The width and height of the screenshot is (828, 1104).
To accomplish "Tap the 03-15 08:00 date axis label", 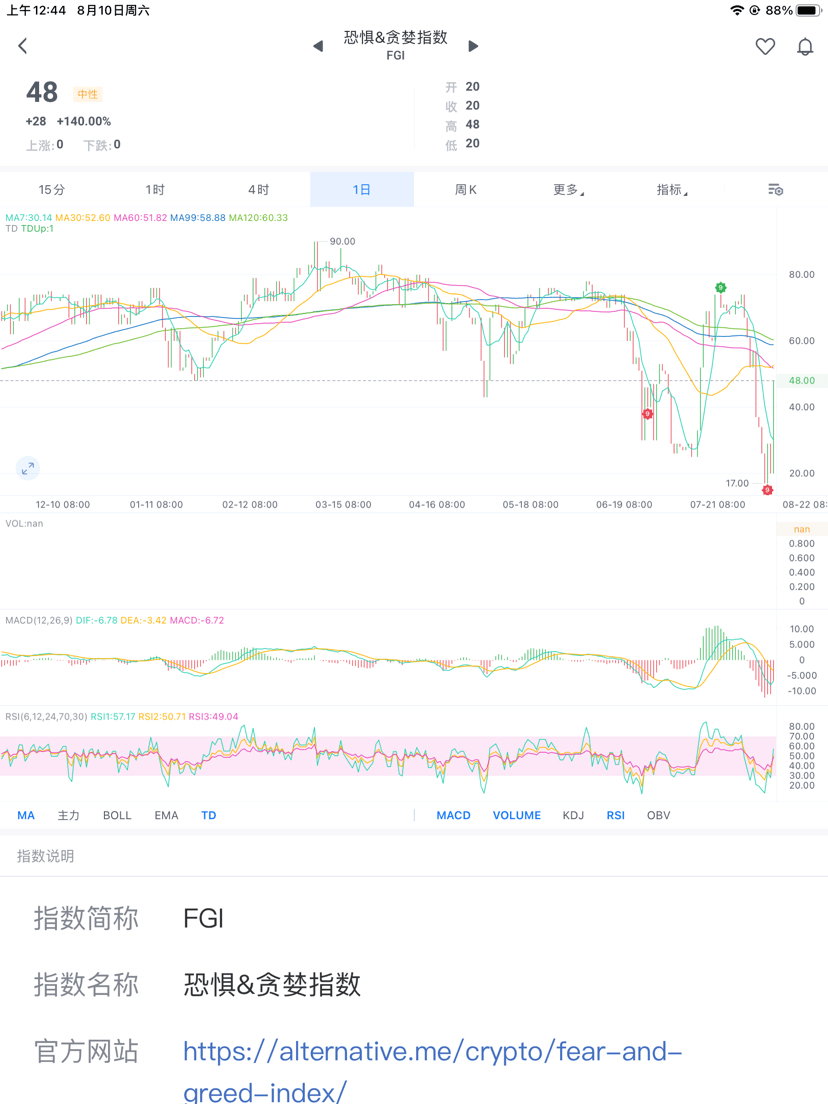I will point(344,505).
